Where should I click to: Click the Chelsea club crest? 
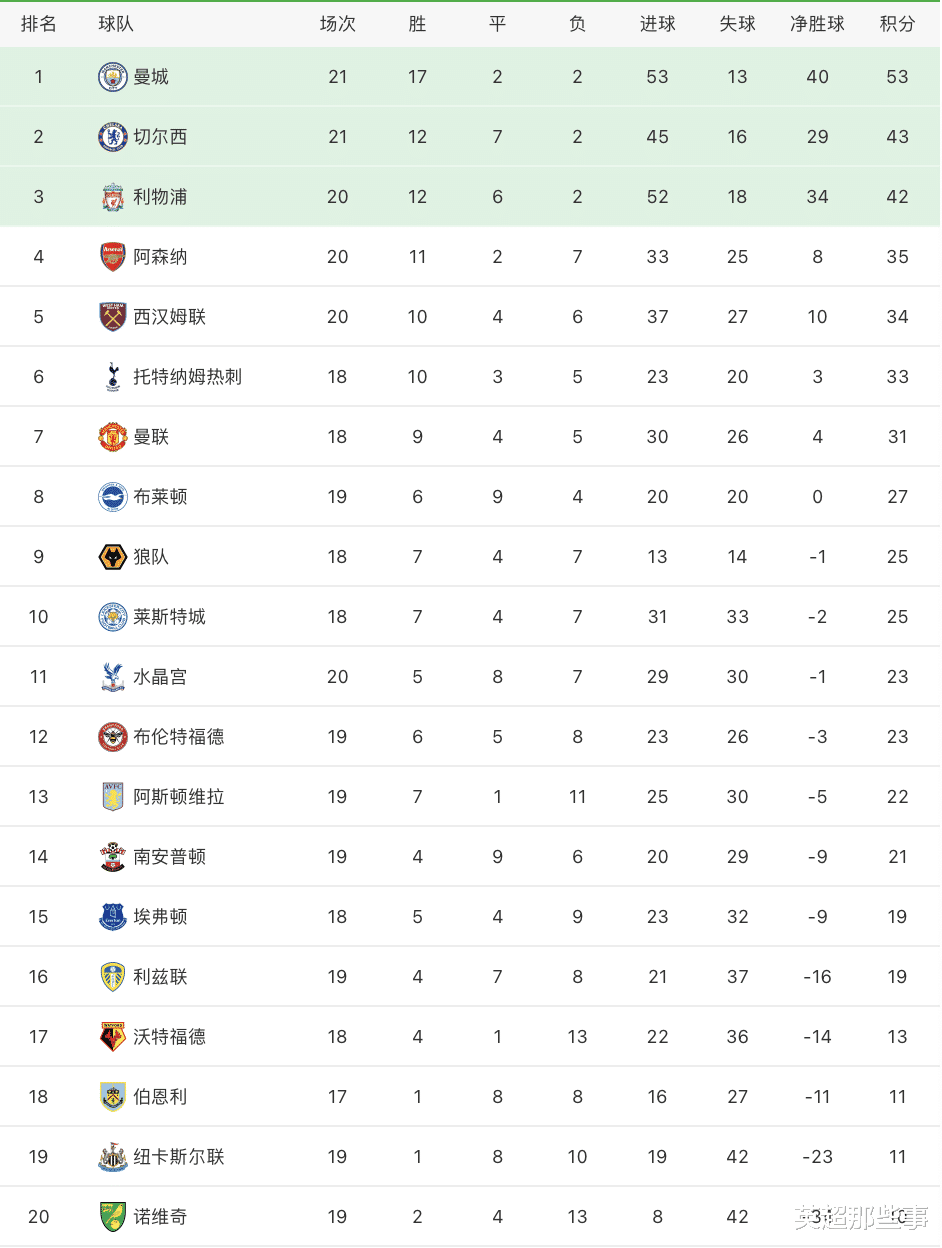113,137
